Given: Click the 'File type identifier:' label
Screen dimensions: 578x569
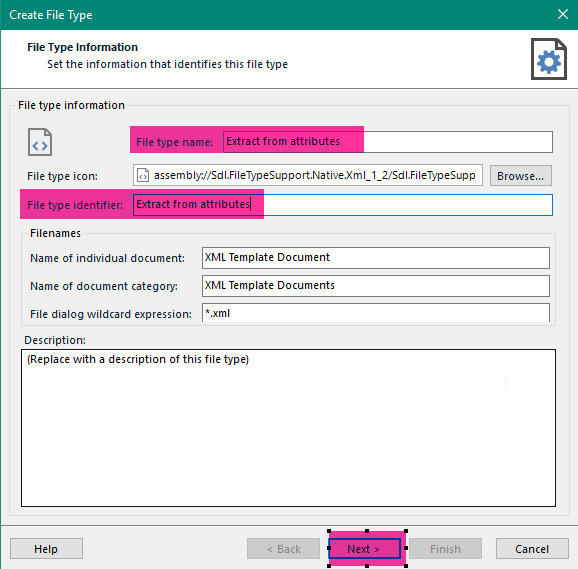Looking at the screenshot, I should (75, 205).
